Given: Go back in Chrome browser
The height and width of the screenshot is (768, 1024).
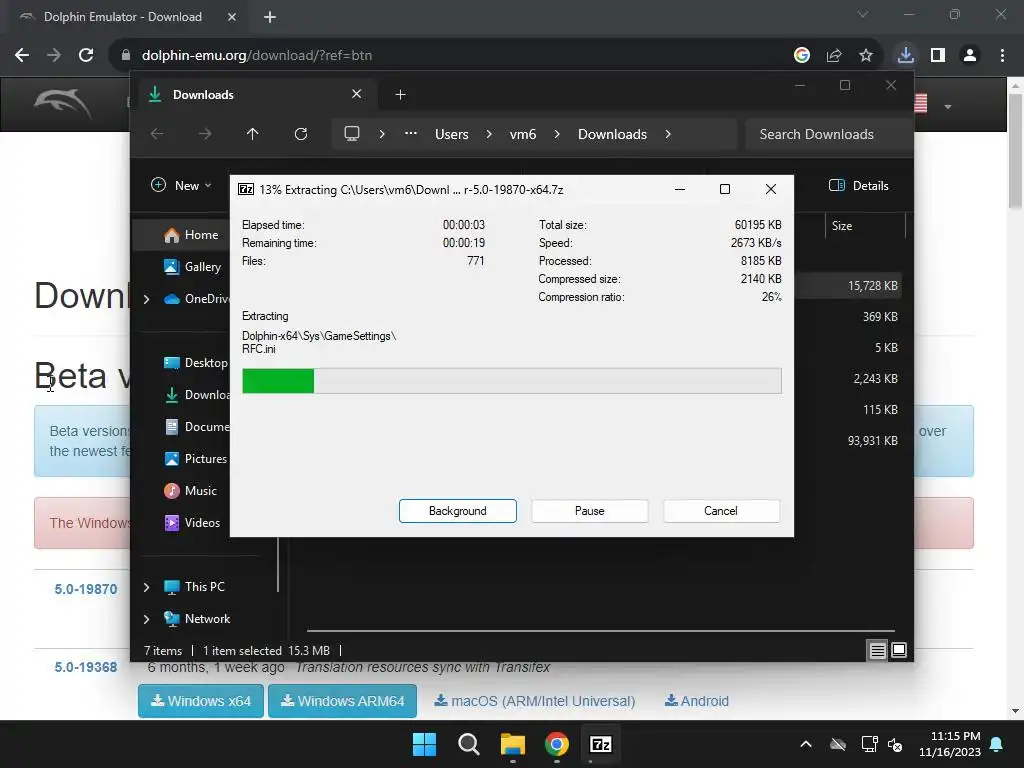Looking at the screenshot, I should coord(22,55).
